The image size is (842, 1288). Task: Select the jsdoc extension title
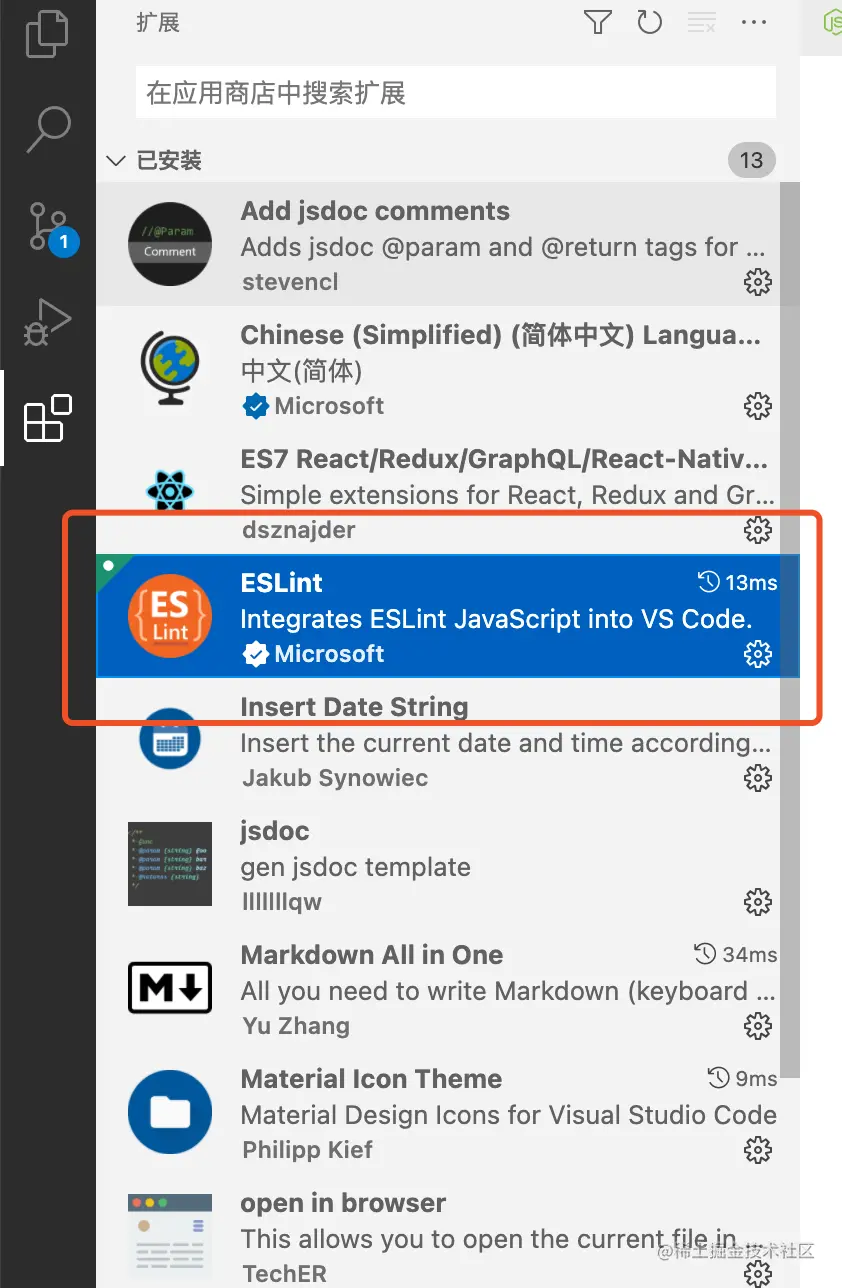click(x=275, y=831)
